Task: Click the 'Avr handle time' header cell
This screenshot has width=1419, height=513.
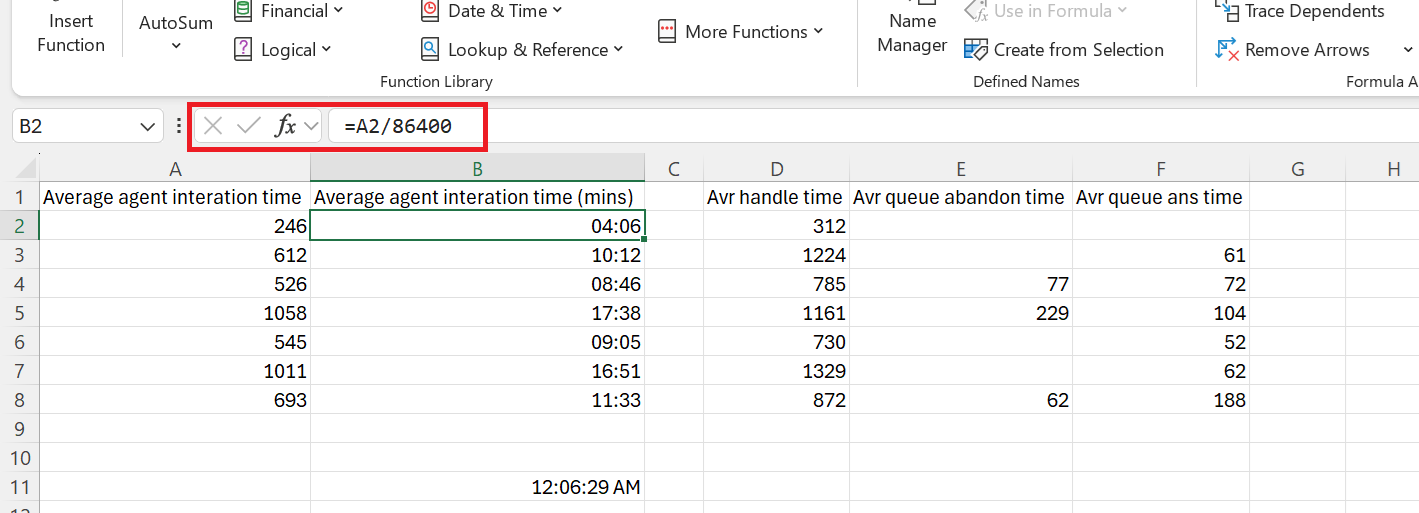Action: click(x=777, y=197)
